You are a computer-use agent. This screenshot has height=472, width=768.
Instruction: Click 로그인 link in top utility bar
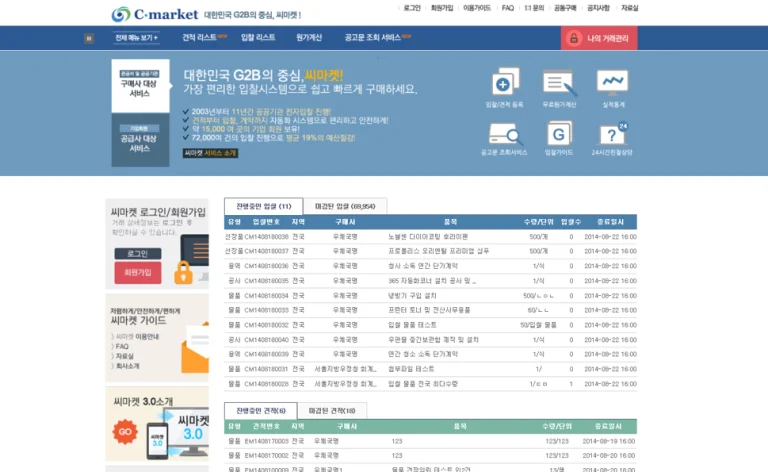tap(412, 8)
